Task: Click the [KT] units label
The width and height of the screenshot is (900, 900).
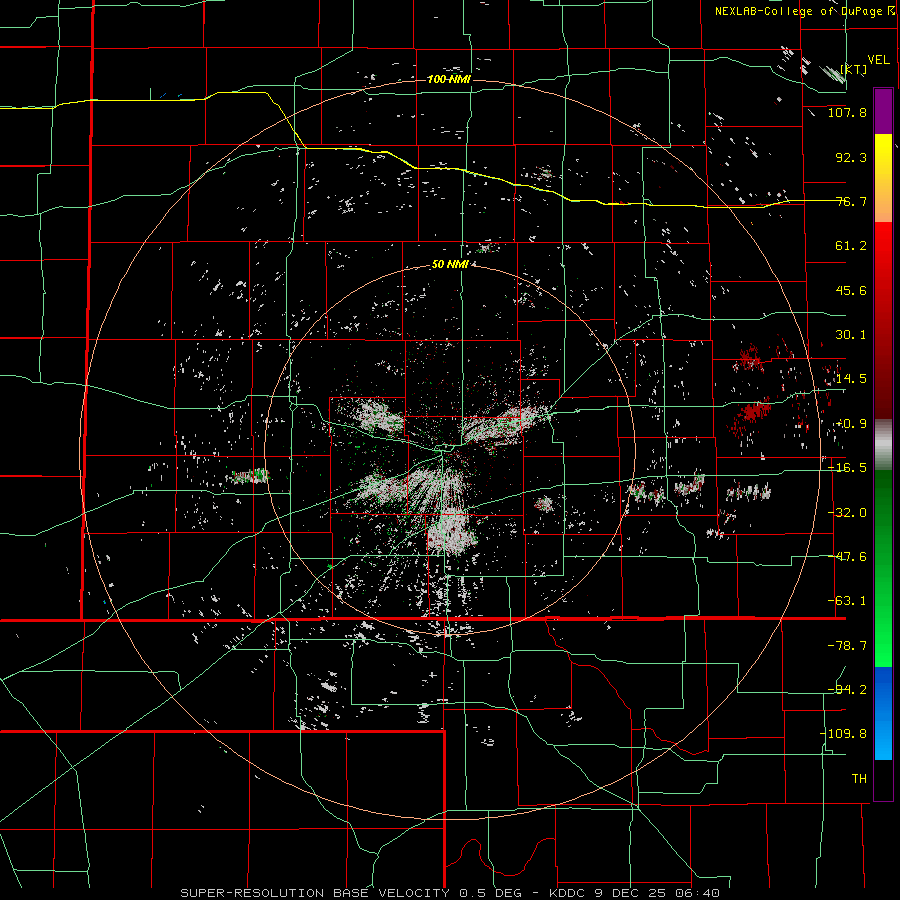Action: click(854, 69)
